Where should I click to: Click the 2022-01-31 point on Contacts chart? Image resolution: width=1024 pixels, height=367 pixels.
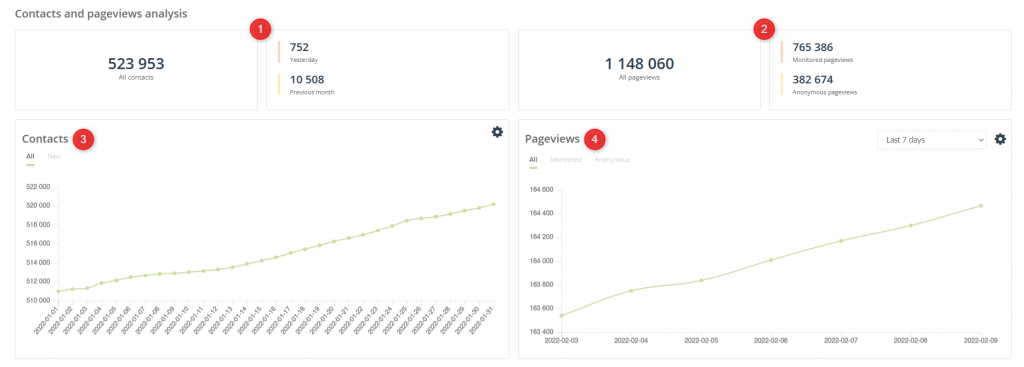pyautogui.click(x=494, y=204)
